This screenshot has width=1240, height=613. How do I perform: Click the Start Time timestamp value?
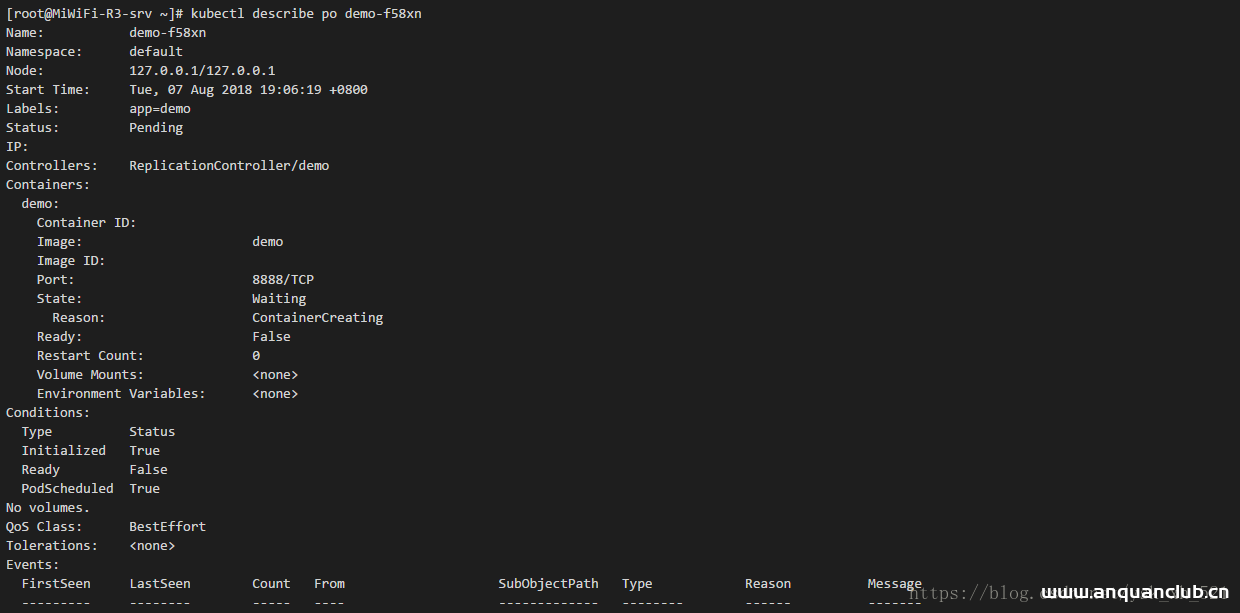point(248,90)
